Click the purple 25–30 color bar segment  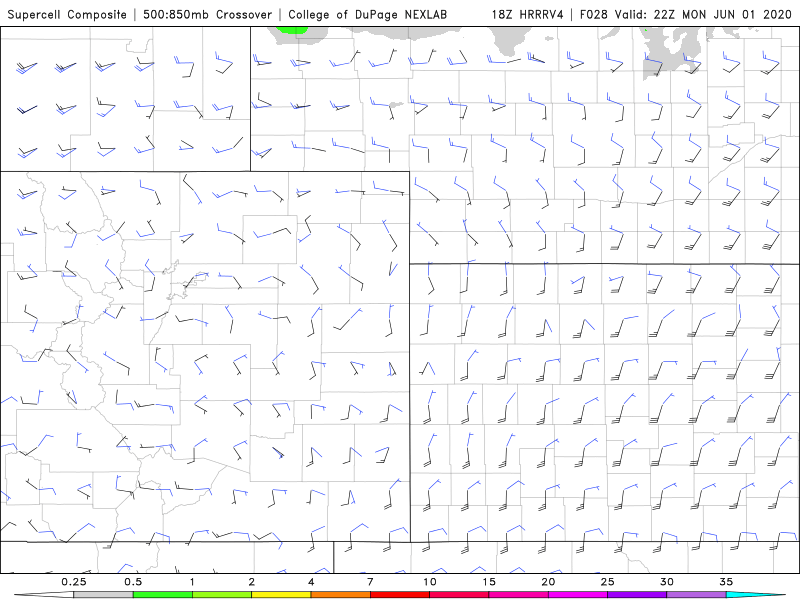(x=637, y=595)
